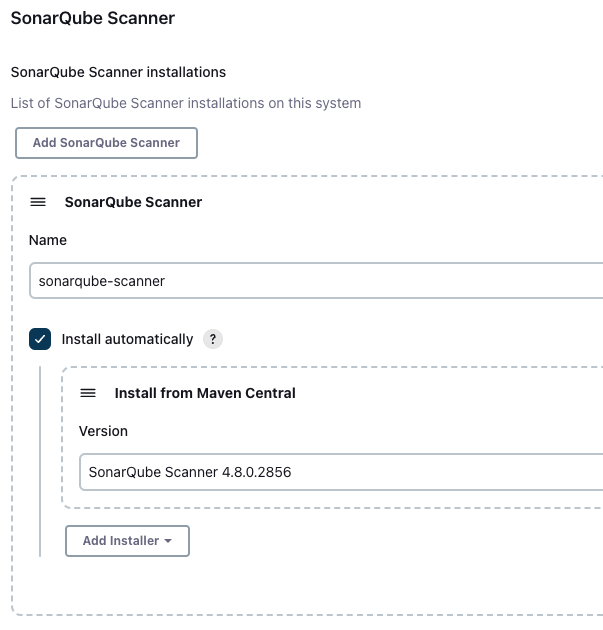Click the Version field label
The width and height of the screenshot is (603, 630).
click(x=103, y=431)
